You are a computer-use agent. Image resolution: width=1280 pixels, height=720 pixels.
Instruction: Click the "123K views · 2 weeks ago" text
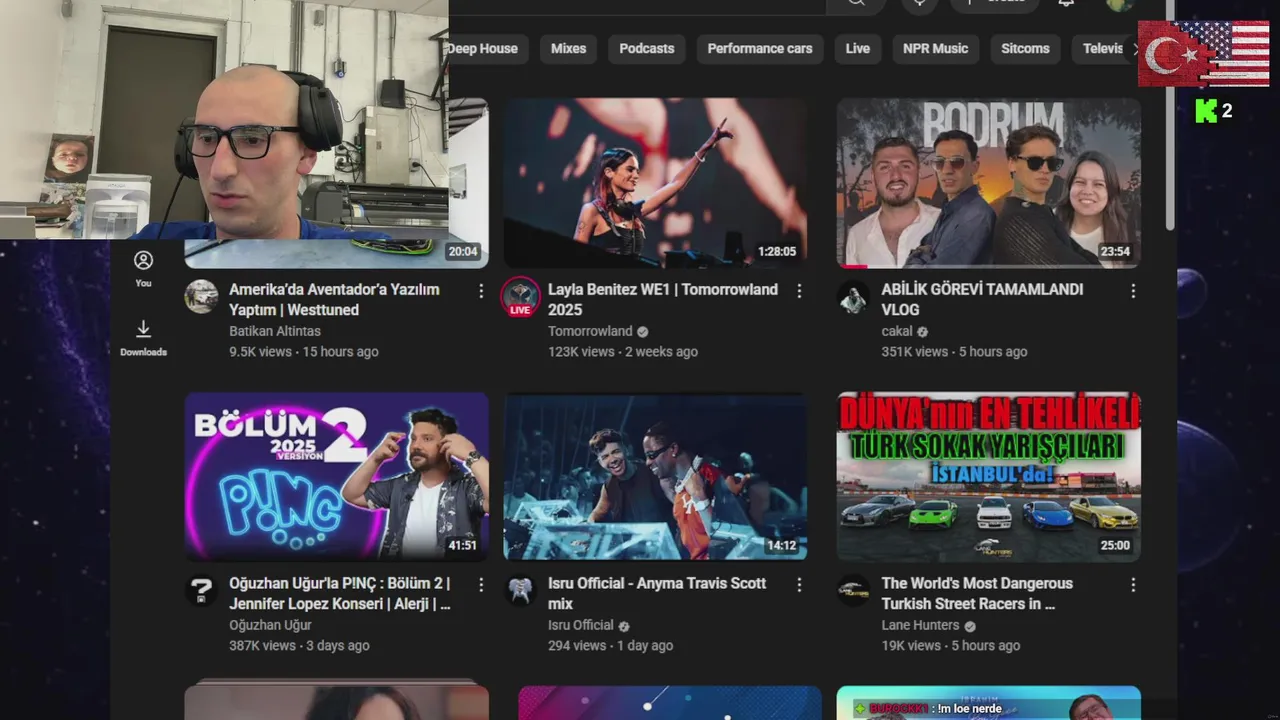[623, 352]
